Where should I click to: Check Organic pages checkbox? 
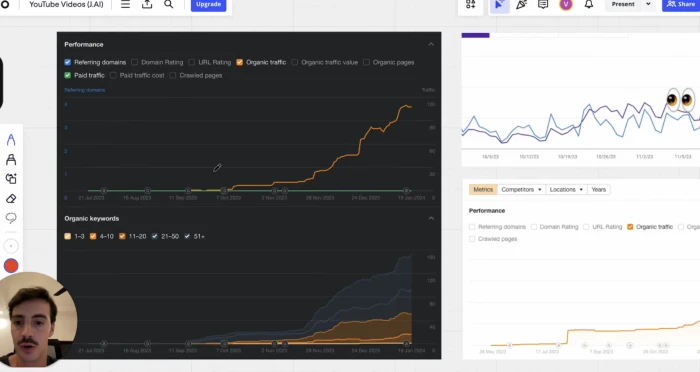click(367, 62)
